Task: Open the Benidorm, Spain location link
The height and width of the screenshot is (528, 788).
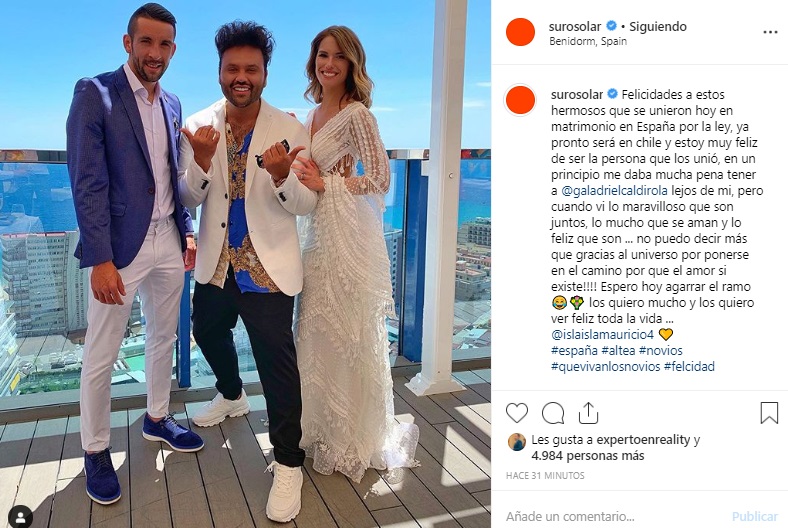Action: [587, 42]
